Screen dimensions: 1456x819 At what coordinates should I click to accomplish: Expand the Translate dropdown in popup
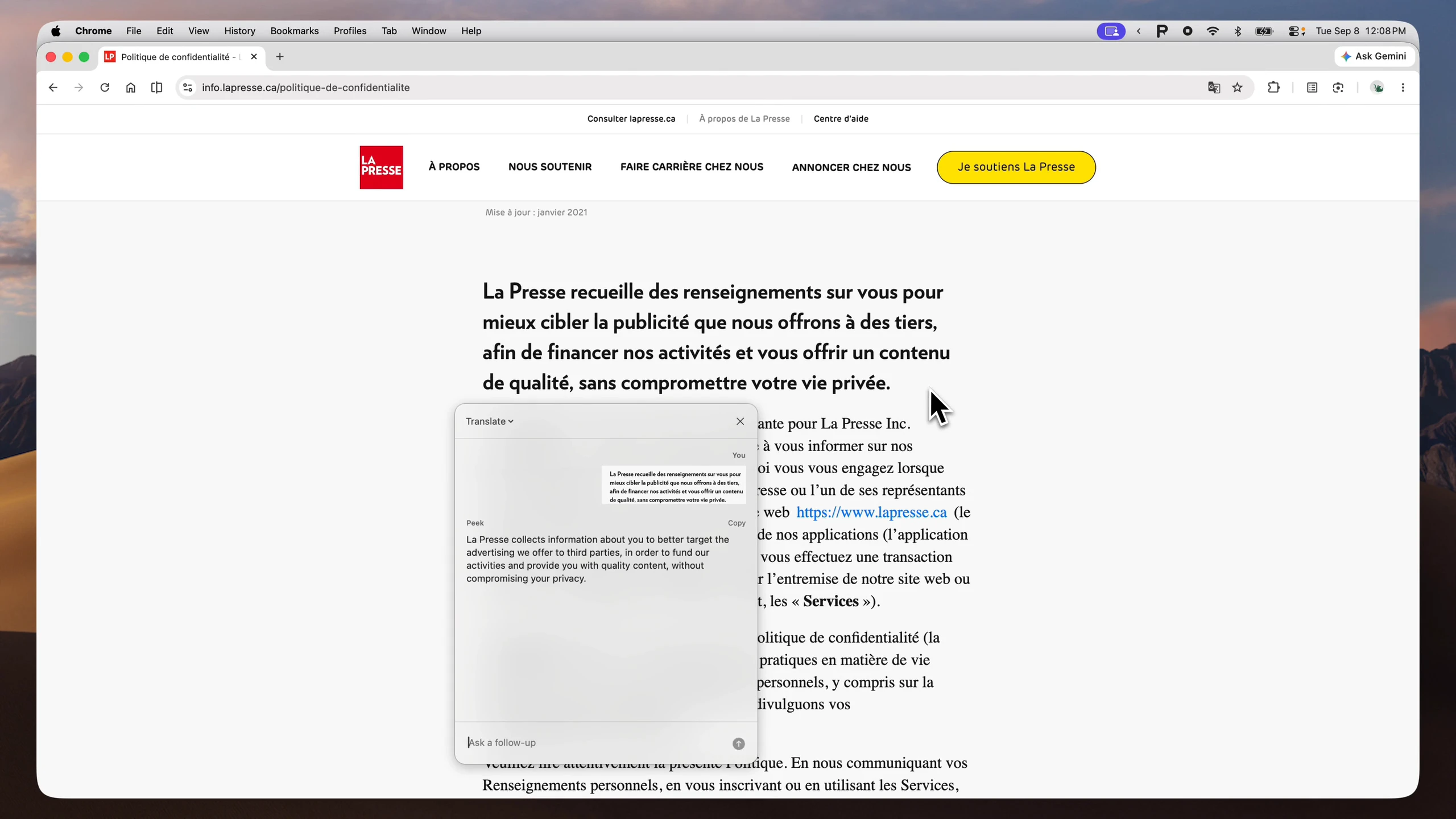click(x=489, y=421)
